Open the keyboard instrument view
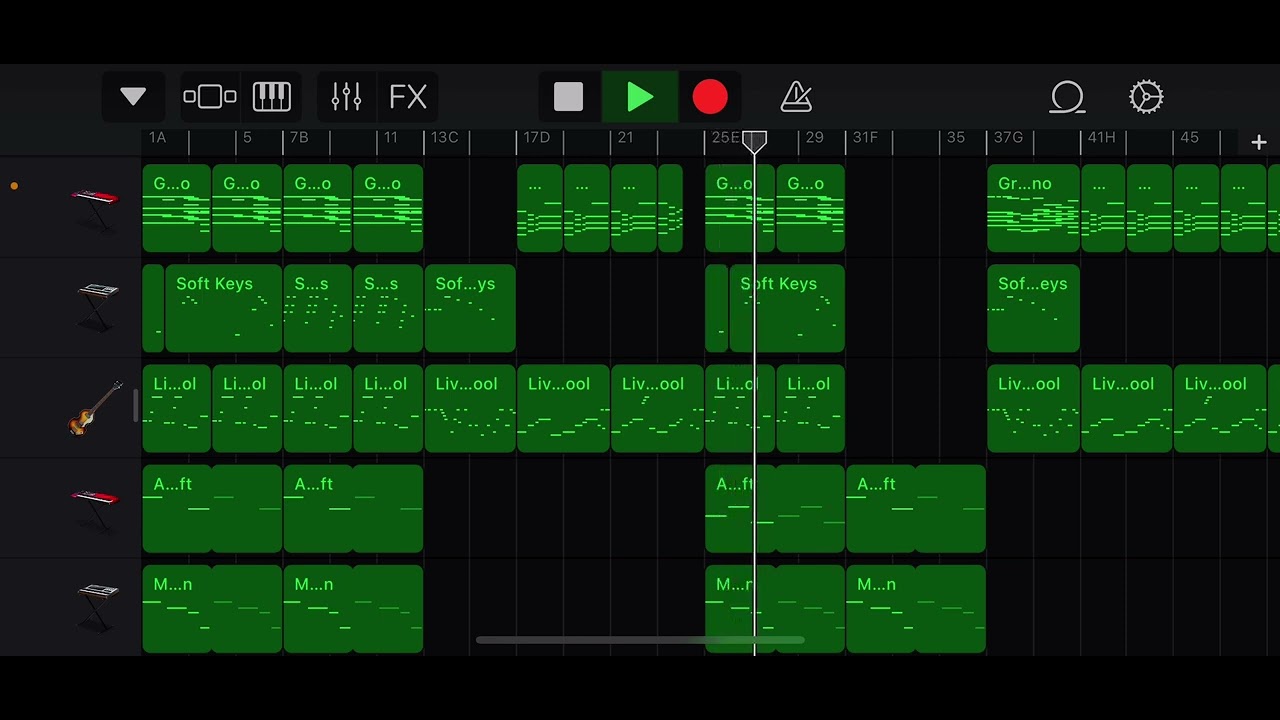Viewport: 1280px width, 720px height. tap(271, 97)
